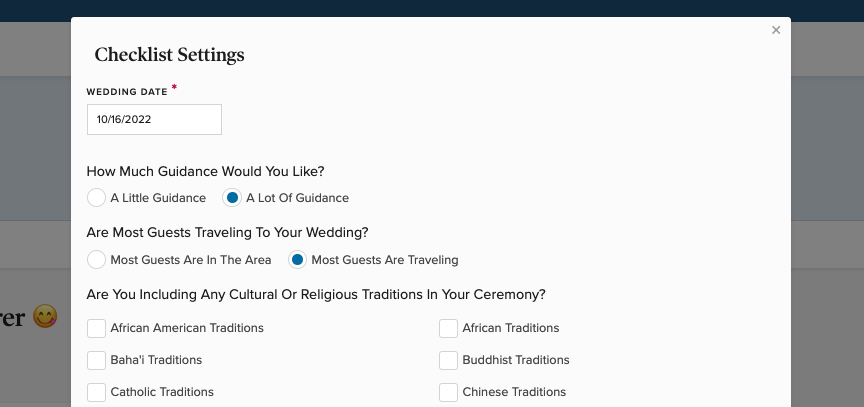Click the Chinese Traditions label text
The height and width of the screenshot is (407, 864).
coord(514,392)
